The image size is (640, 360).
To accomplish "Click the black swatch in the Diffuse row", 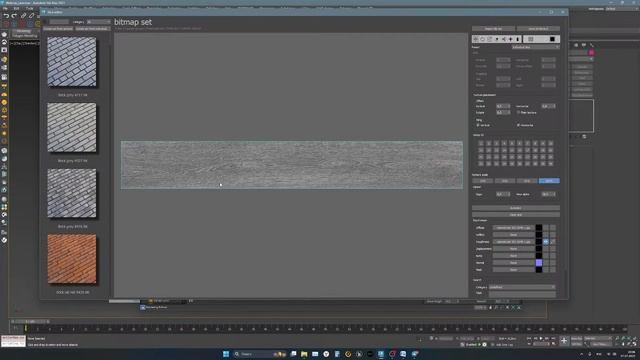I will point(539,228).
